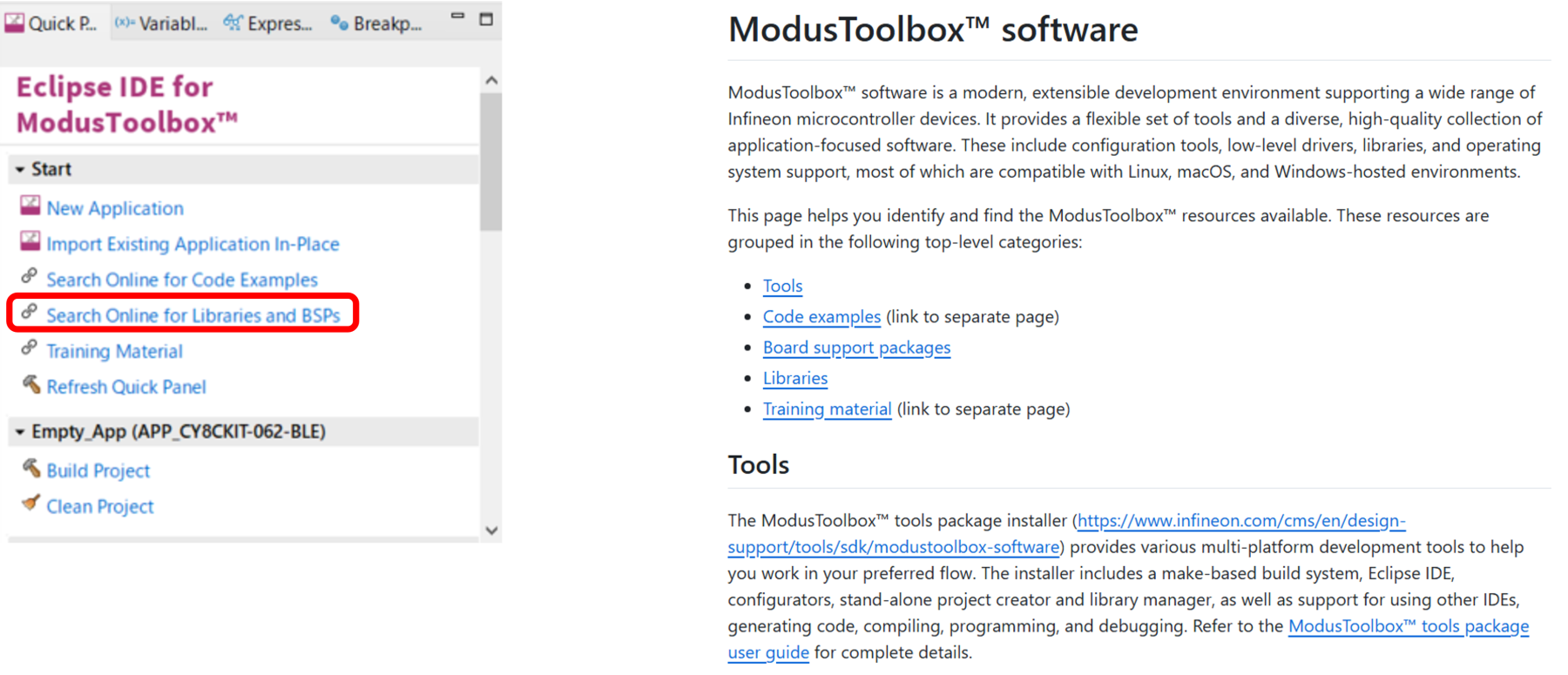
Task: Click the Quick Panel scroll up arrow
Action: tap(491, 80)
